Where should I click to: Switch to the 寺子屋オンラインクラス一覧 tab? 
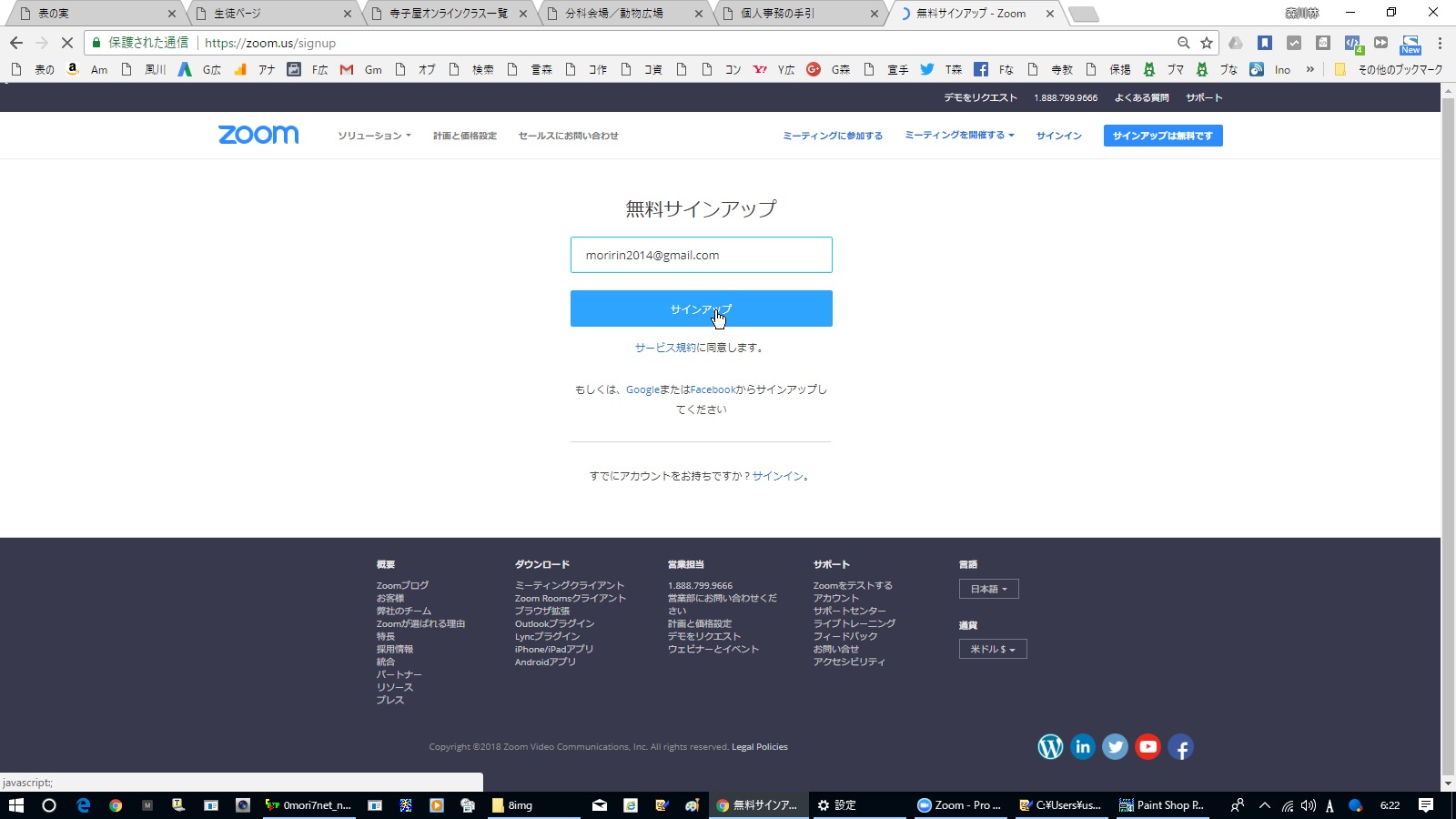click(x=448, y=14)
